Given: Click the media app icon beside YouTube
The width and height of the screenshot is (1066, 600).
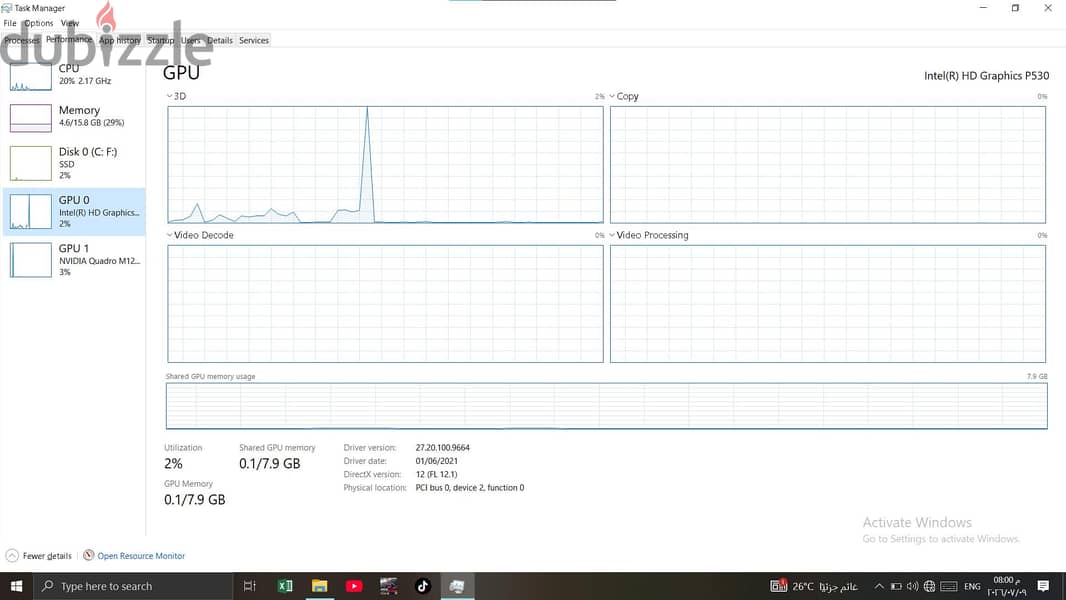Looking at the screenshot, I should click(x=388, y=586).
